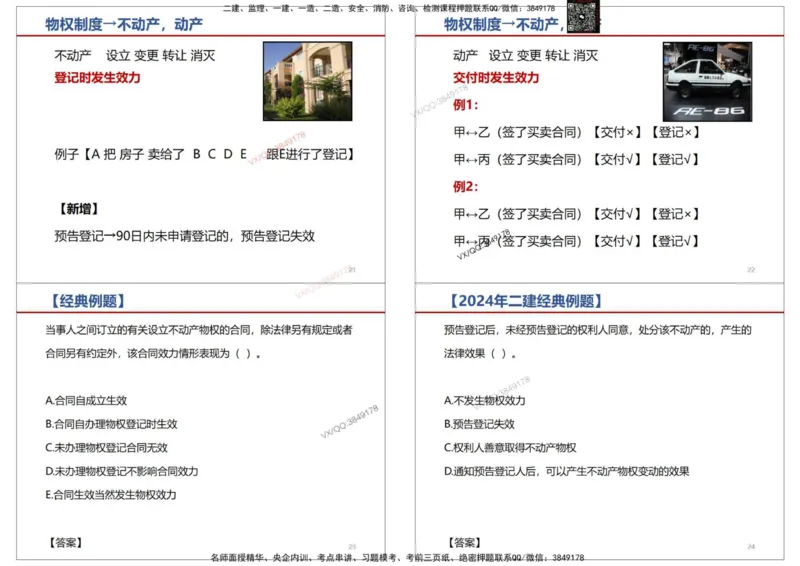This screenshot has width=800, height=566.
Task: Select option B.预告登记失效
Action: [480, 424]
